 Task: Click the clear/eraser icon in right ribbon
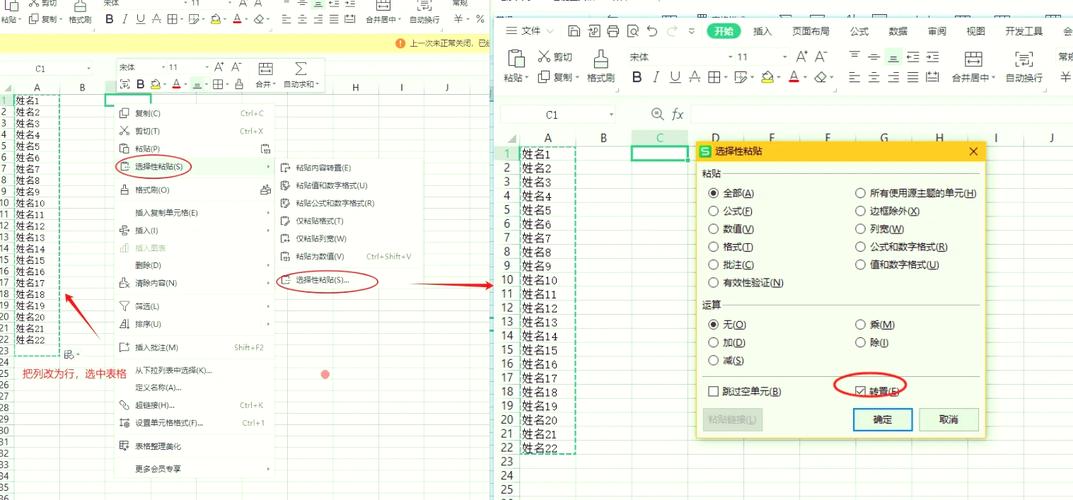pos(820,77)
